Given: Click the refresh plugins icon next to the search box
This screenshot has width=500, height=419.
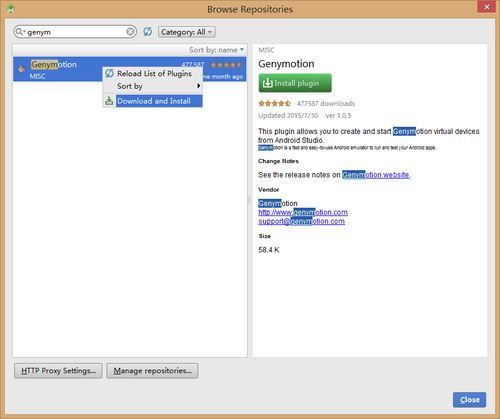Looking at the screenshot, I should 148,32.
